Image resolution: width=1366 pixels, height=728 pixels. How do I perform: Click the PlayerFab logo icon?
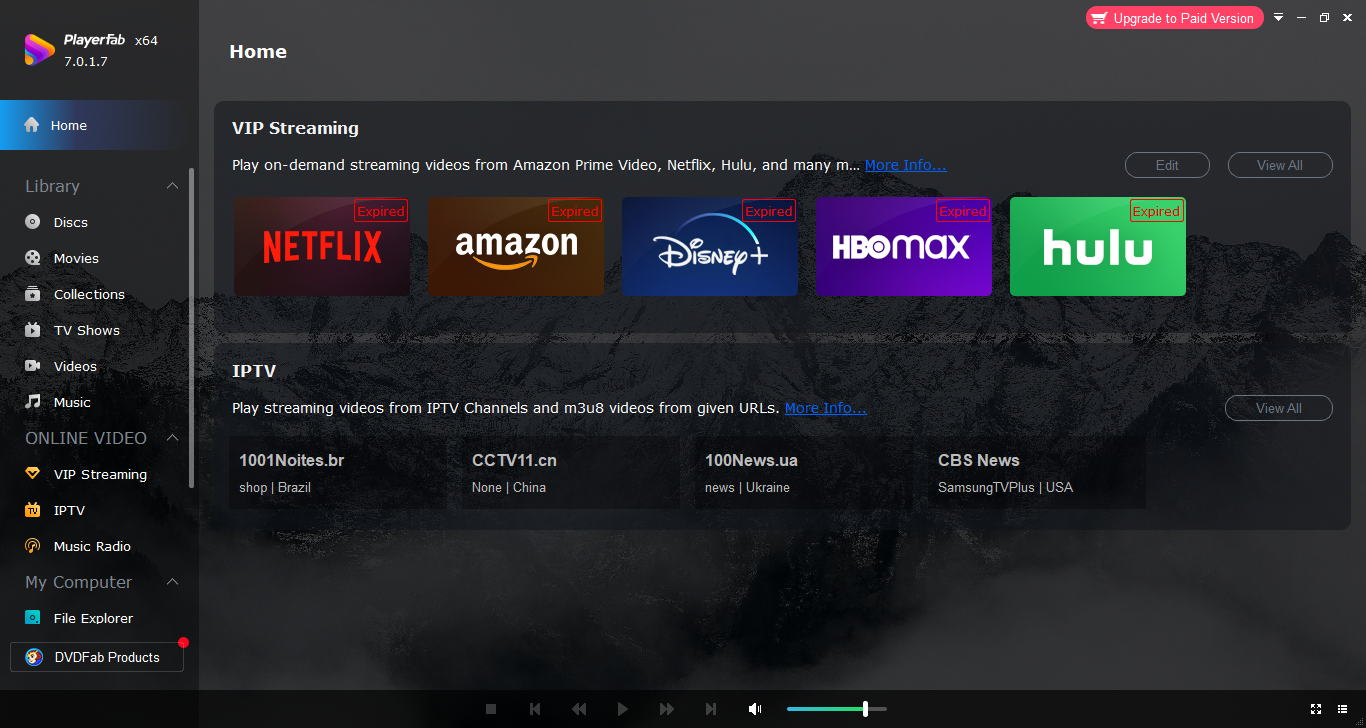click(x=40, y=50)
